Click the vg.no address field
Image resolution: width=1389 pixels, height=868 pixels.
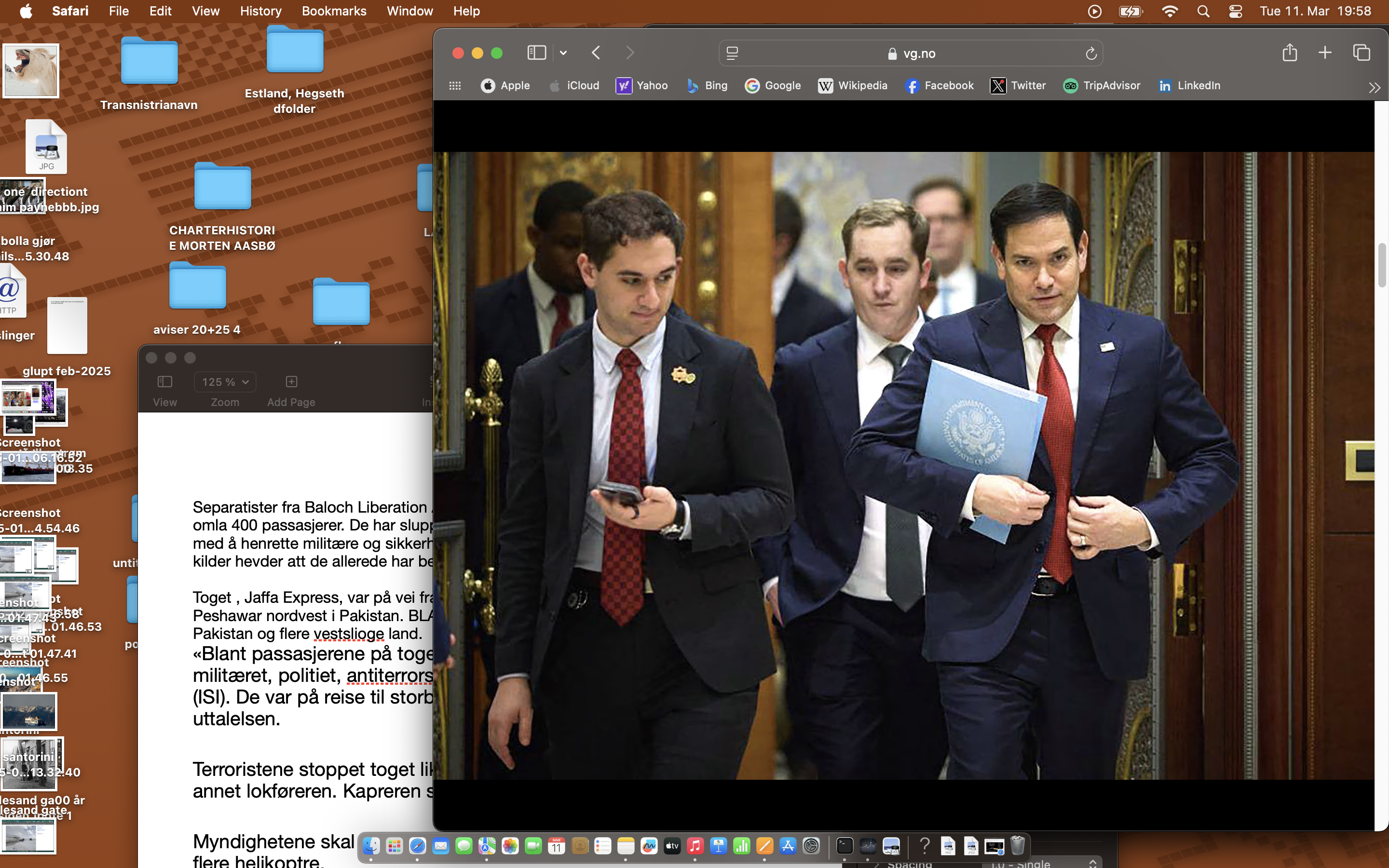(x=911, y=54)
